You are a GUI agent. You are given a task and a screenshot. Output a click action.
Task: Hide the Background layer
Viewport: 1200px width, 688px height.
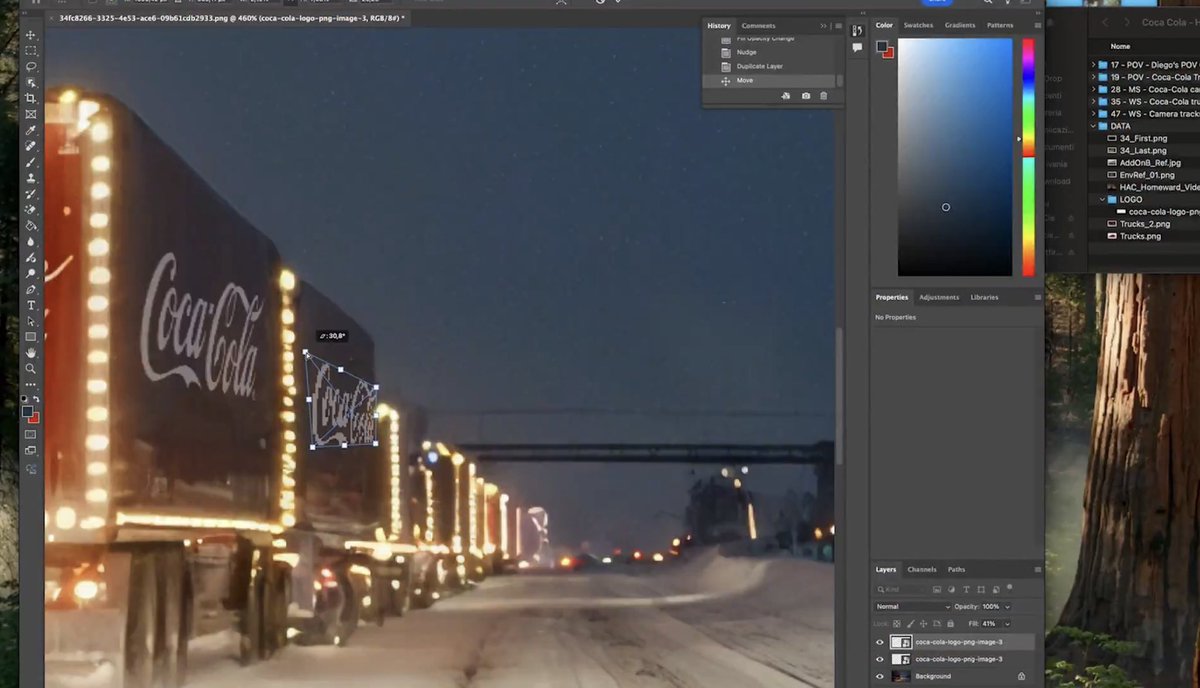pos(880,676)
